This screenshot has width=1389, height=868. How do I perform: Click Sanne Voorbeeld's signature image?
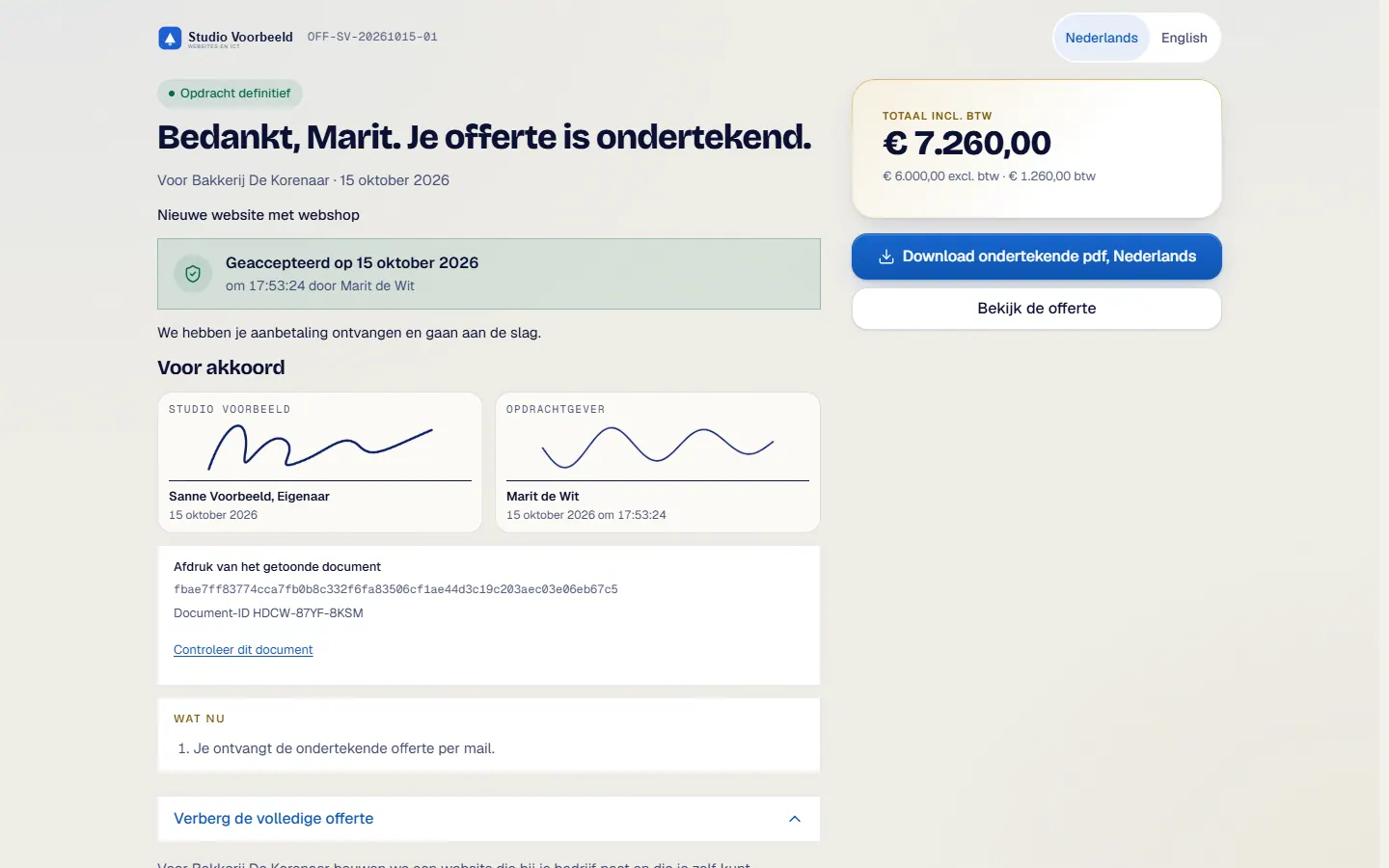[320, 448]
